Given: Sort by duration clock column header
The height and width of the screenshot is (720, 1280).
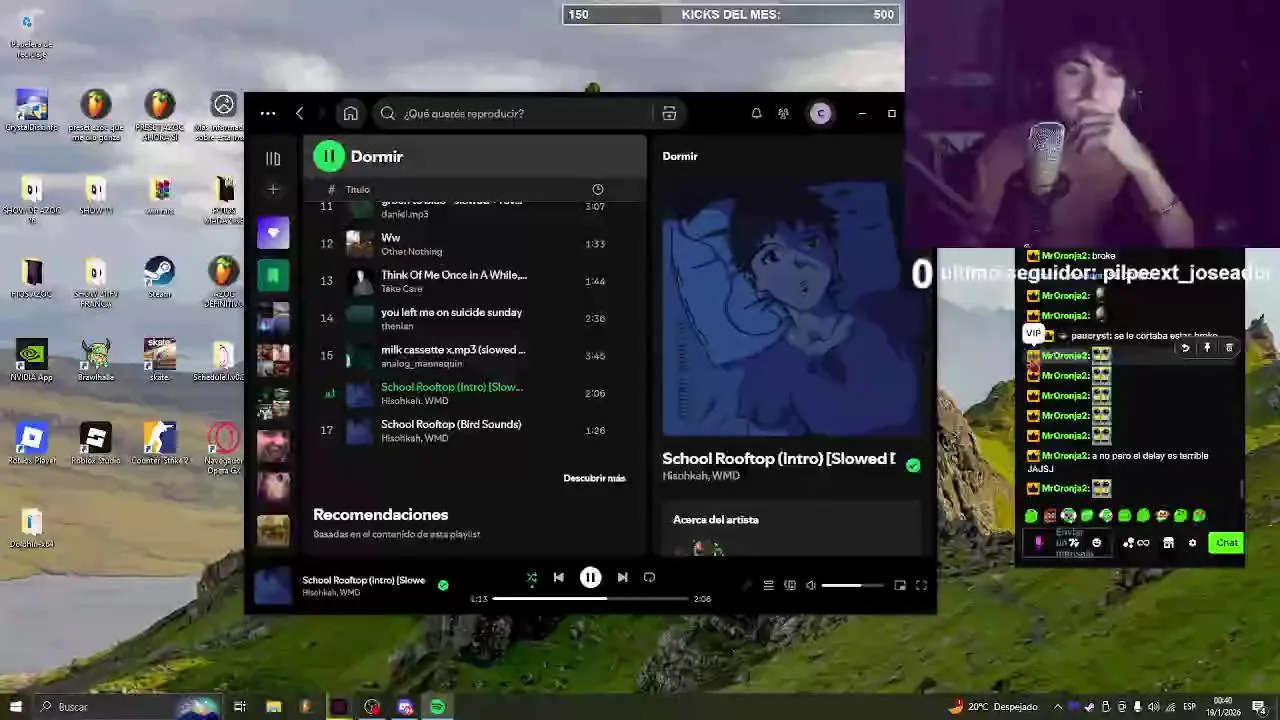Looking at the screenshot, I should 597,189.
